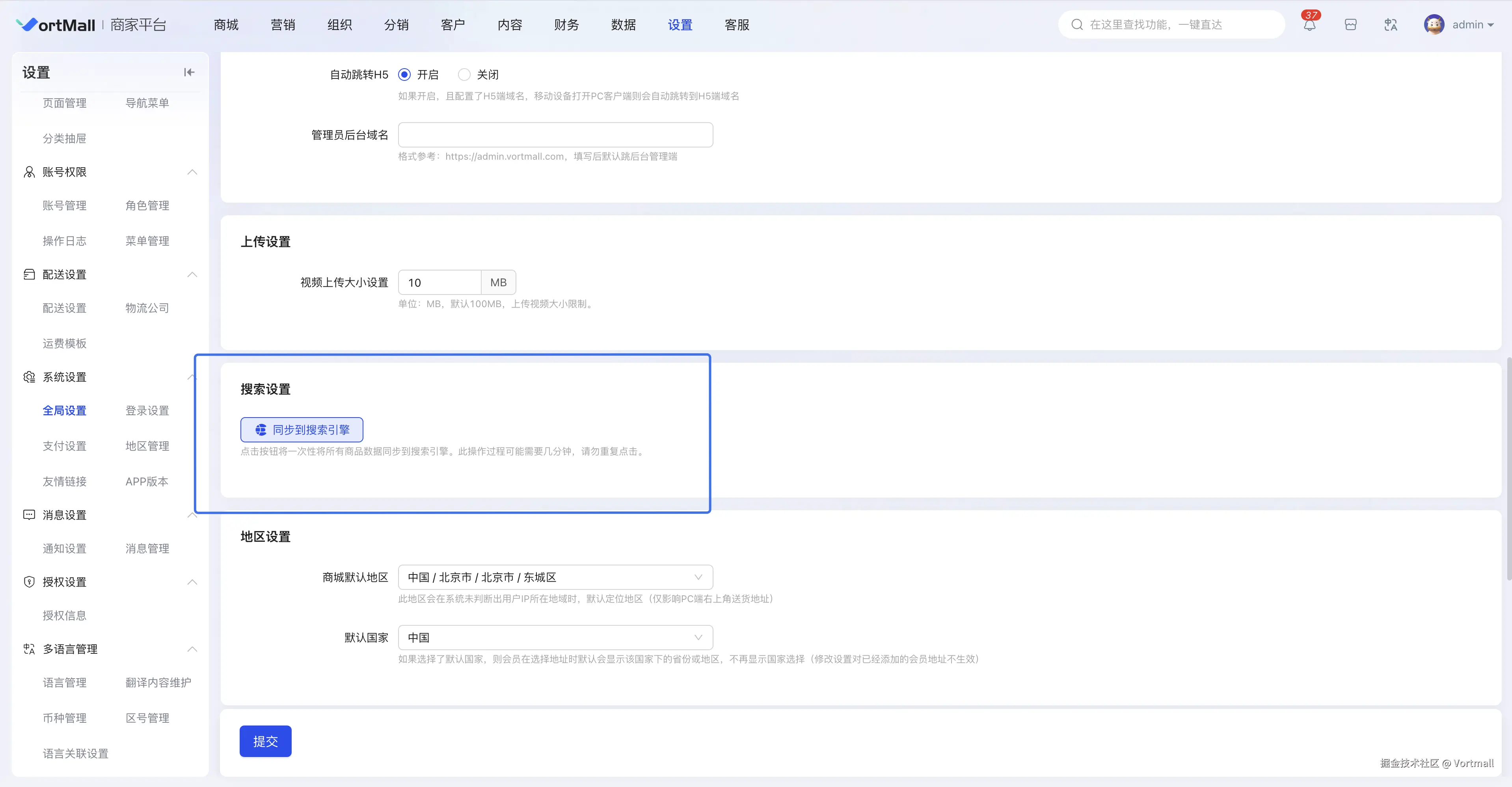The width and height of the screenshot is (1512, 787).
Task: Open the 默认国家 dropdown
Action: point(555,638)
